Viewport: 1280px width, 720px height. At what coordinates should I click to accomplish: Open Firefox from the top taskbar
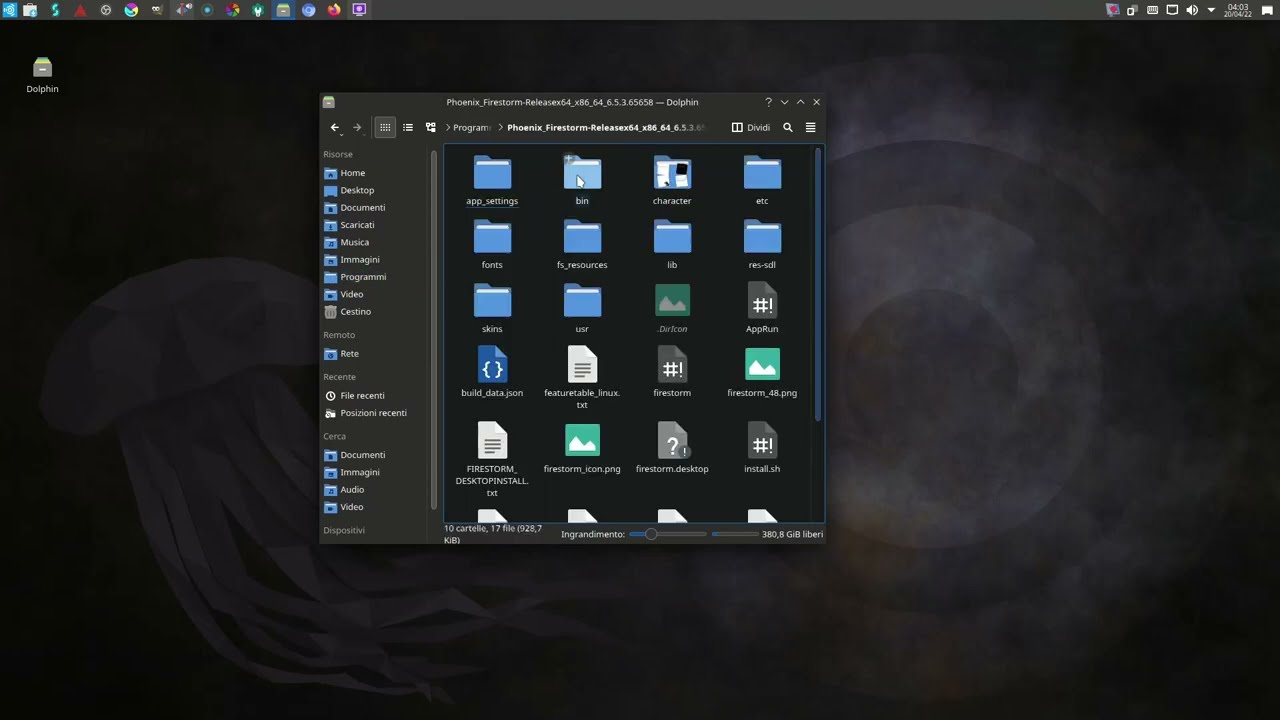tap(334, 10)
